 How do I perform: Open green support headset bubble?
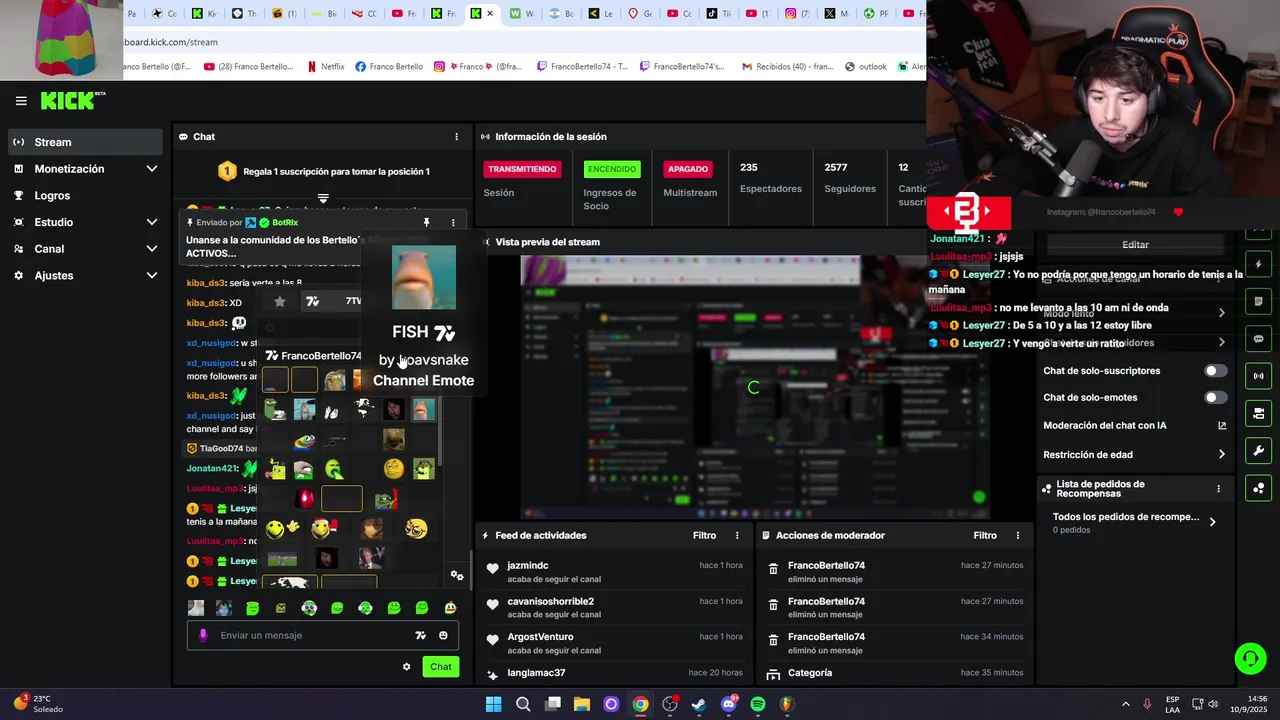tap(1250, 658)
